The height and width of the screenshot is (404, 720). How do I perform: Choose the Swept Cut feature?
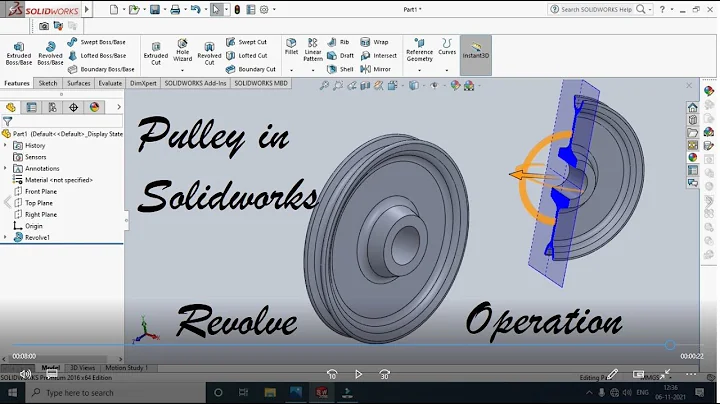[x=246, y=42]
